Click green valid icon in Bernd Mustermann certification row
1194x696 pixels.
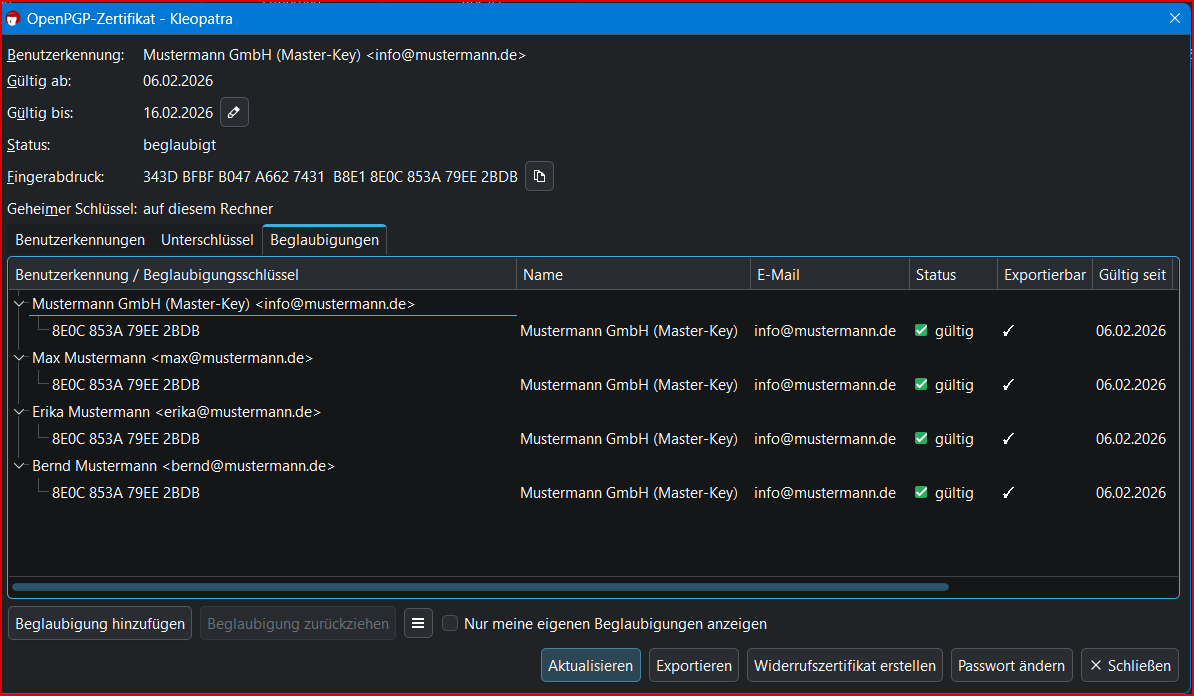pos(921,493)
